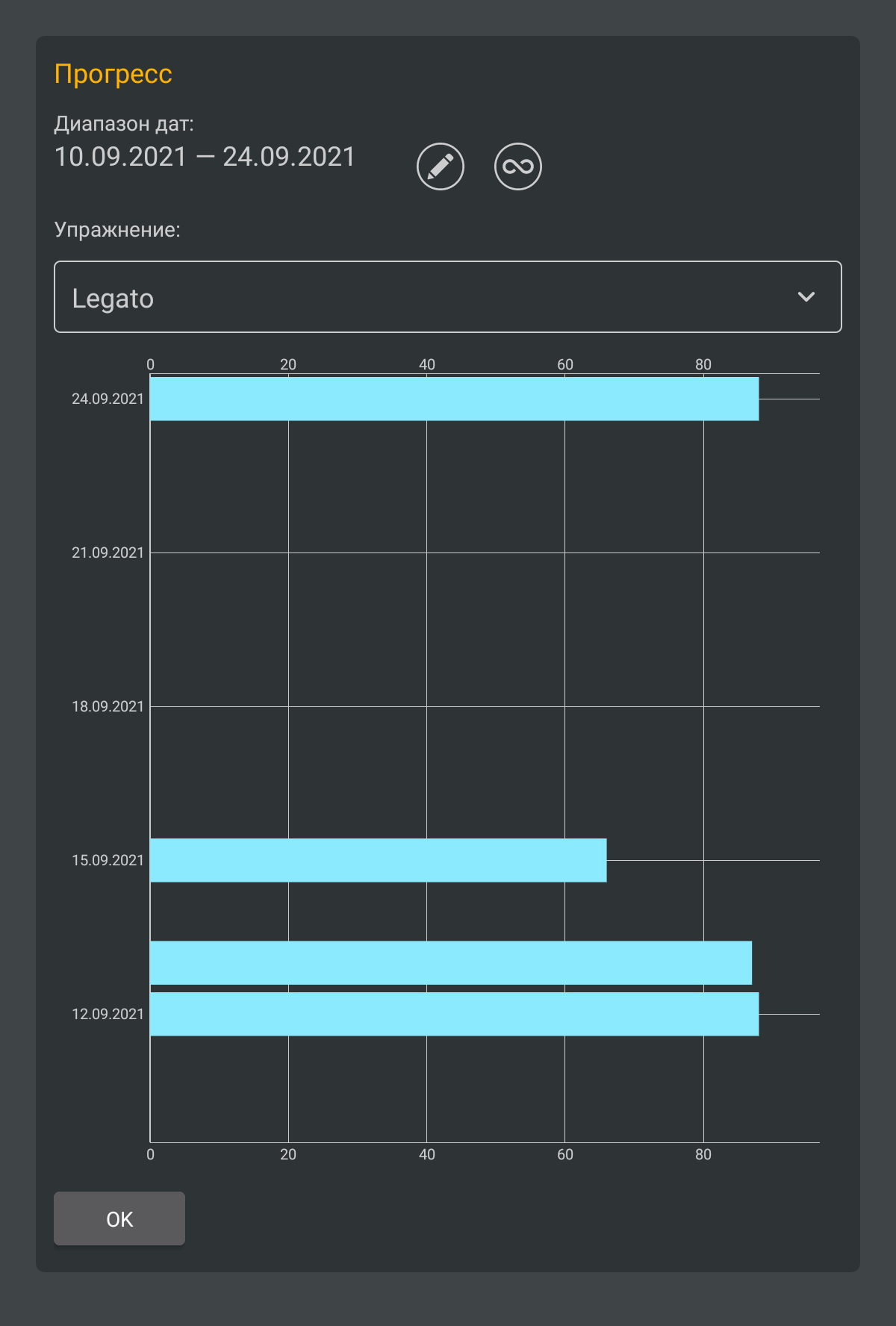This screenshot has height=1326, width=896.
Task: Click the 18.09.2021 axis label
Action: tap(108, 706)
